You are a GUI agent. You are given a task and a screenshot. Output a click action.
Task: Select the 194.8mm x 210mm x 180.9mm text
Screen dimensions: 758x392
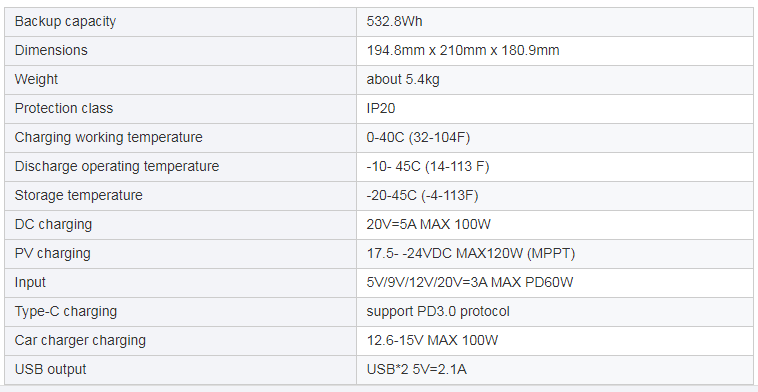(463, 50)
